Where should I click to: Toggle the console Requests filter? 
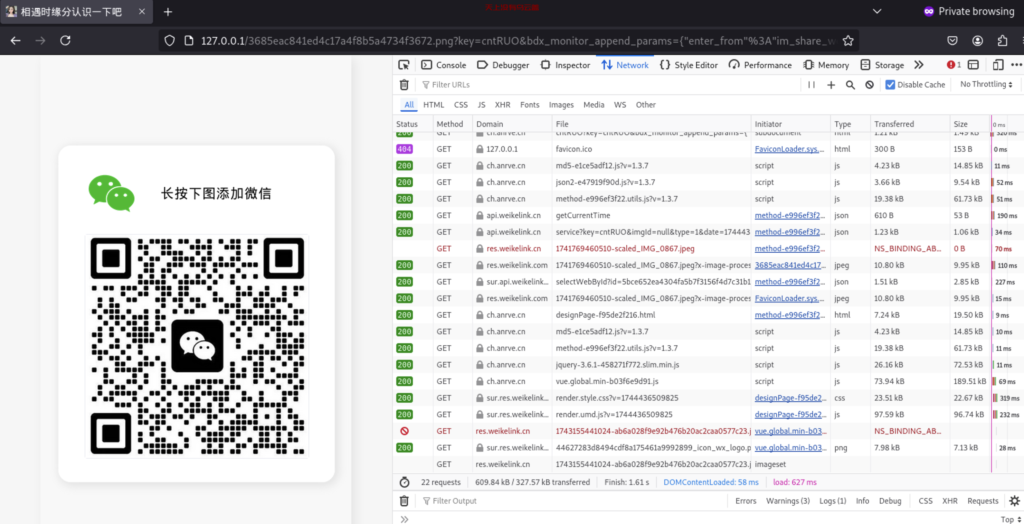pos(983,500)
